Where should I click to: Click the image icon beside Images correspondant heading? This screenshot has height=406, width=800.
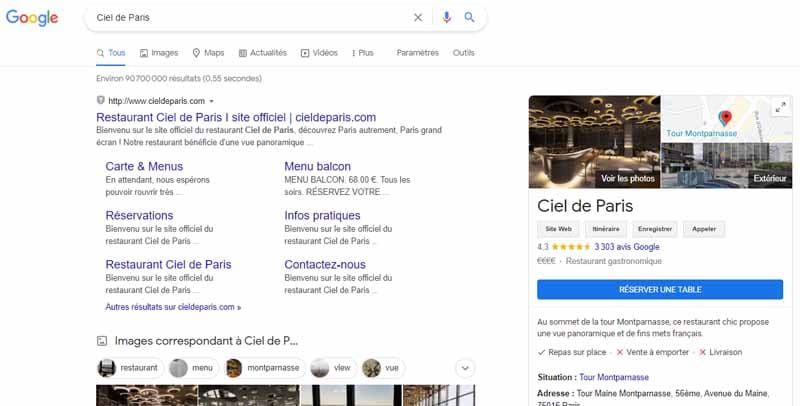click(x=102, y=341)
